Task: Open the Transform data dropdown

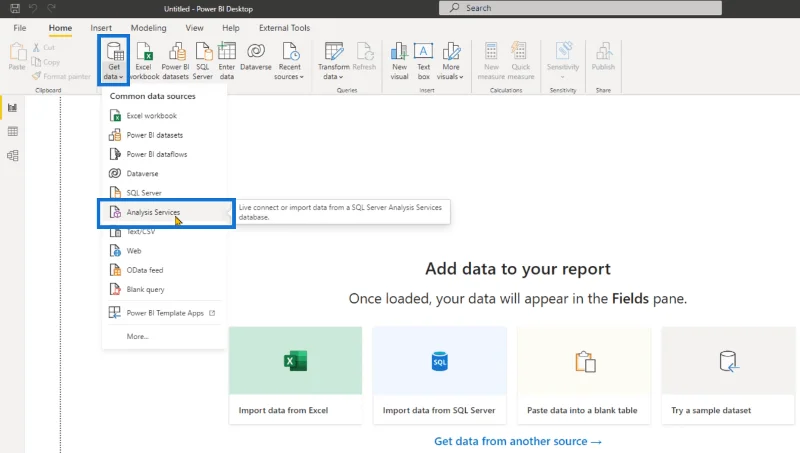Action: [334, 61]
